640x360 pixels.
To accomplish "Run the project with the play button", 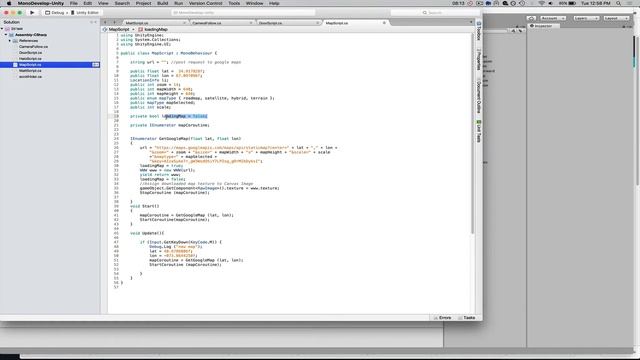I will pyautogui.click(x=32, y=13).
